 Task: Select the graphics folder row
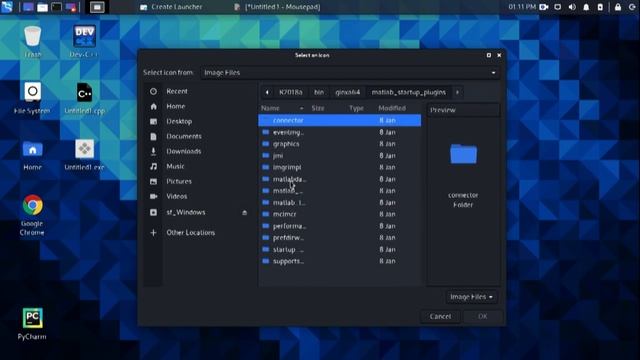tap(340, 144)
